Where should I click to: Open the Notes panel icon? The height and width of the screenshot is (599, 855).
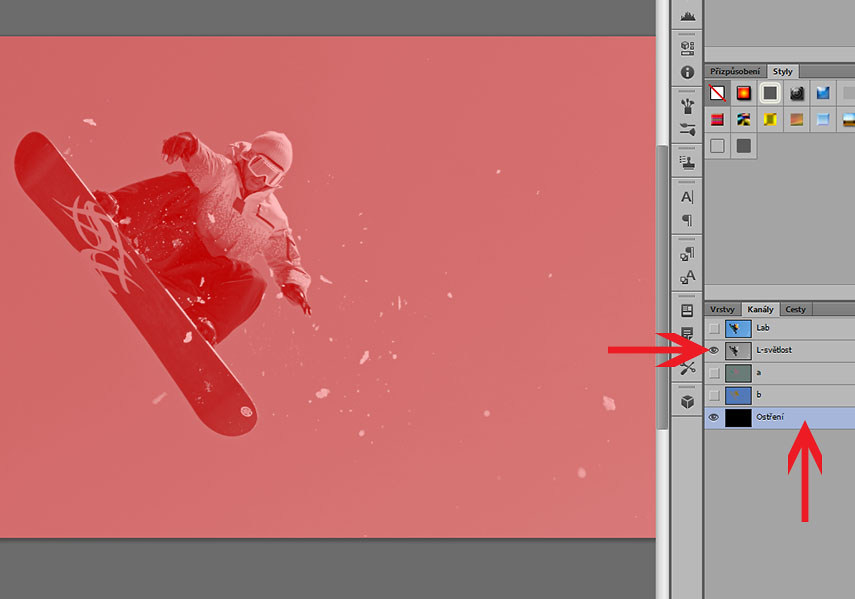pos(687,333)
